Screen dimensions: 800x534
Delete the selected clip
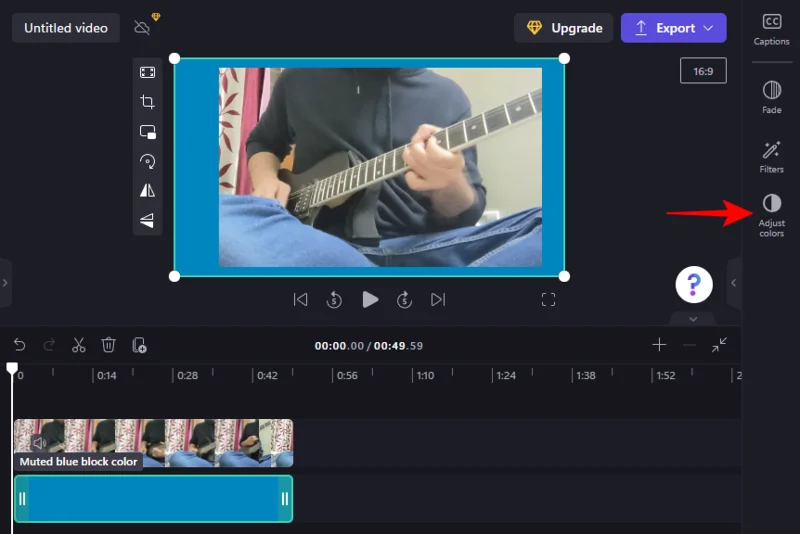108,345
